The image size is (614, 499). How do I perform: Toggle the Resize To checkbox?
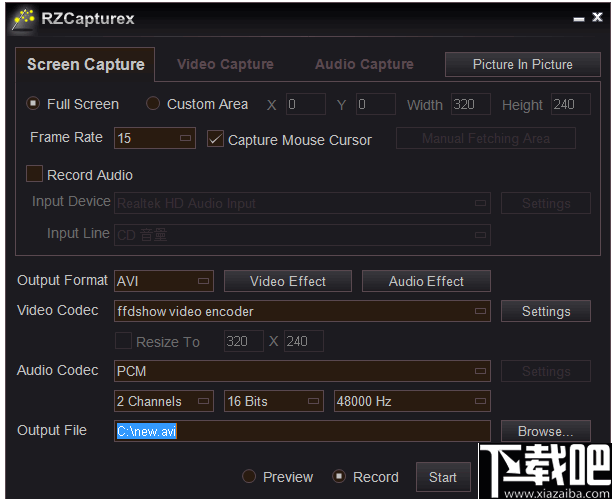[123, 341]
